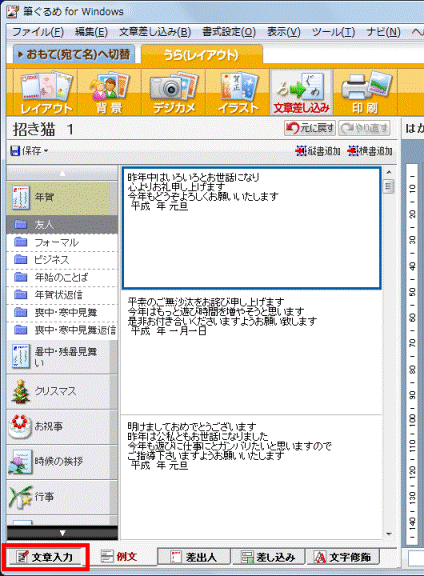Open the 喪中・寒中見舞返信 folder
Screen dimensions: 424x576
[x=62, y=330]
